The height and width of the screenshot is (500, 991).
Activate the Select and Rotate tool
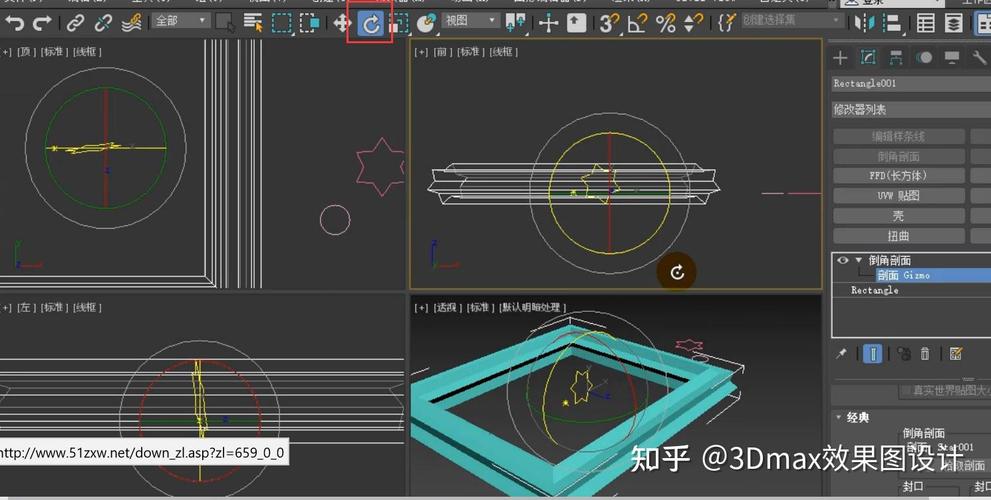pos(370,23)
